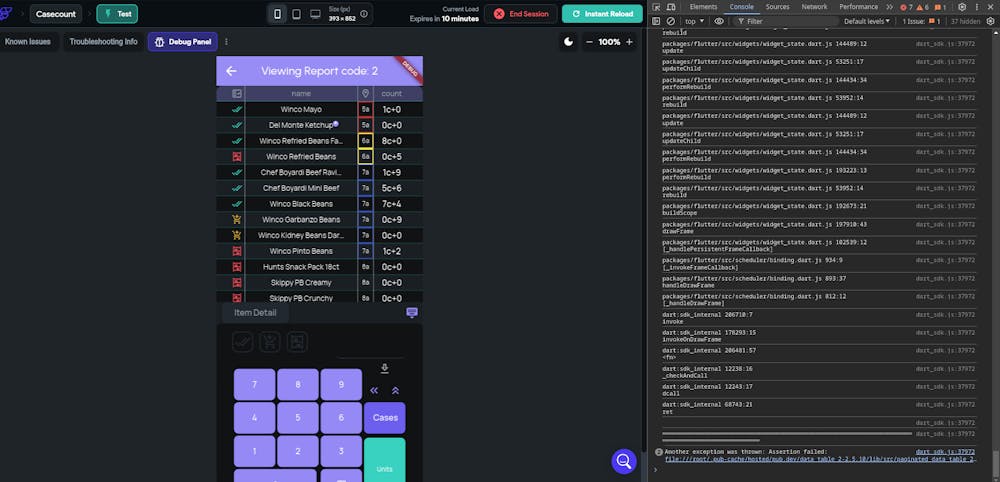Click the double up chevron icon

click(x=395, y=390)
